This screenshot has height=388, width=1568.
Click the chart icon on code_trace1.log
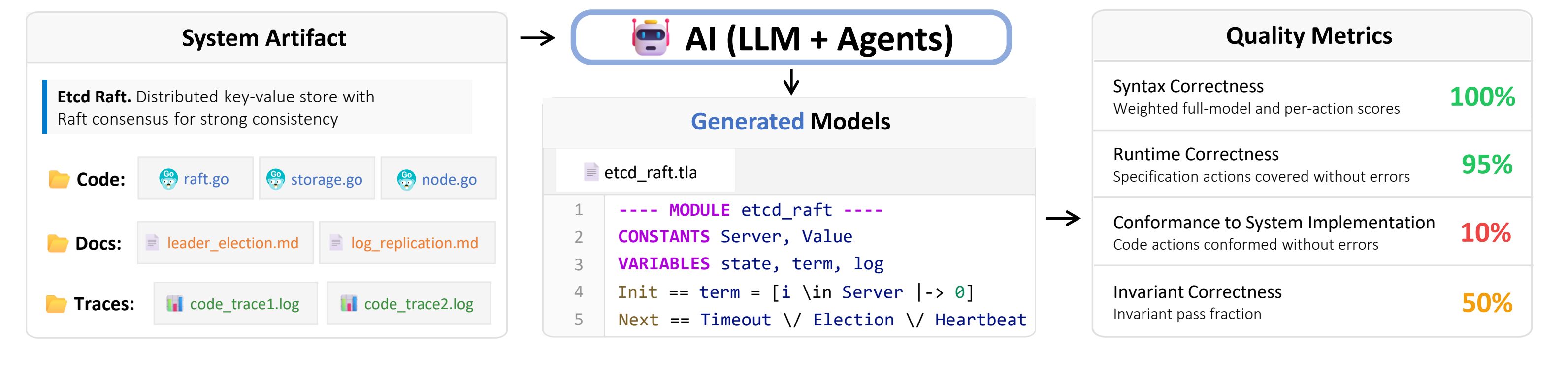point(175,303)
